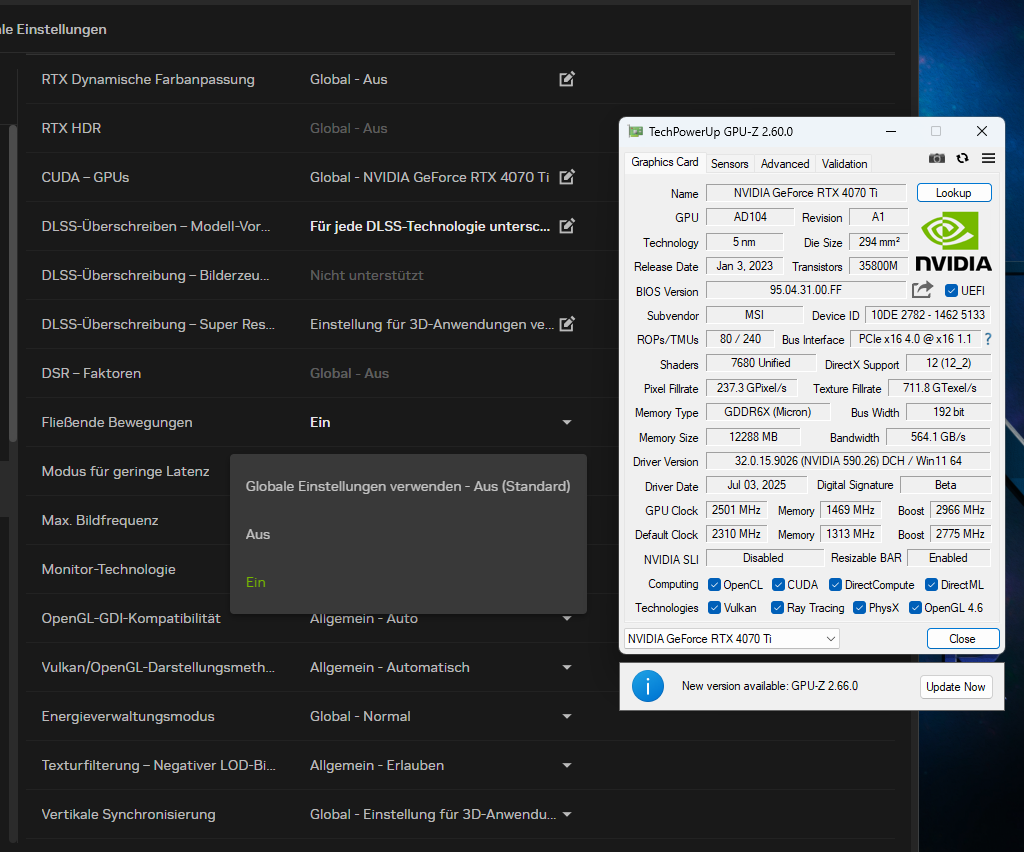1024x852 pixels.
Task: Open edit icon for CUDA – GPUs row
Action: pos(567,177)
